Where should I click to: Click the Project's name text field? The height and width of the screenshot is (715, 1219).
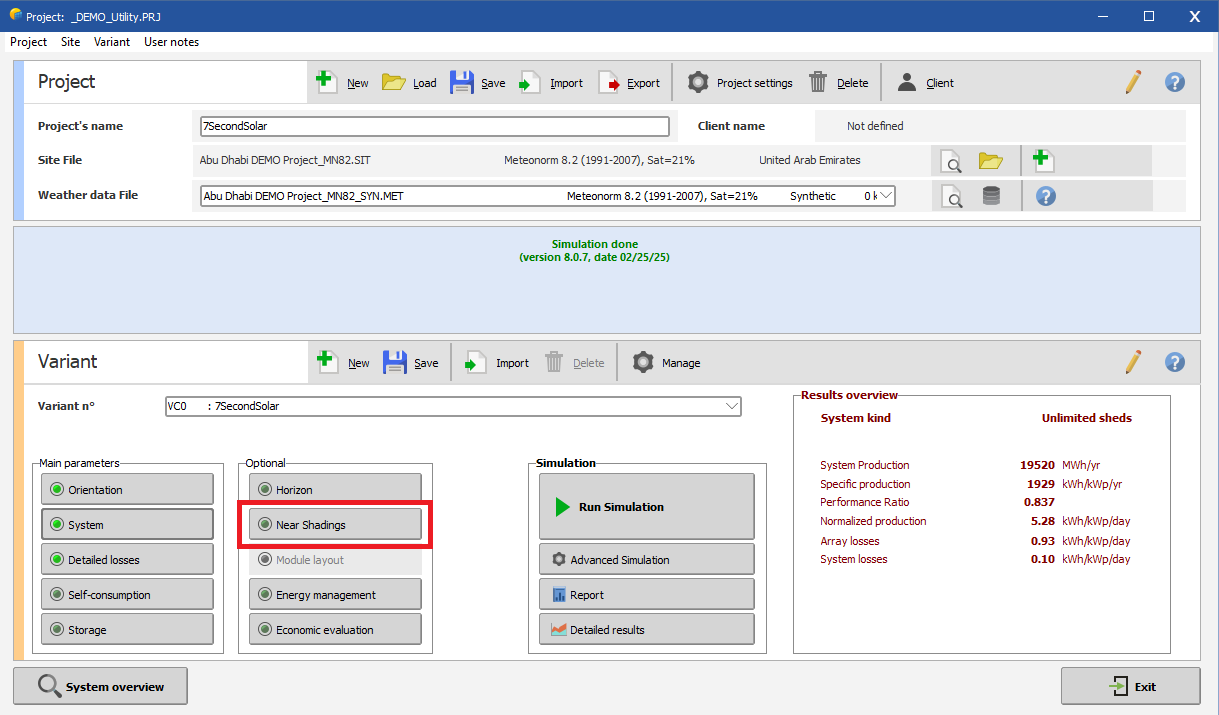(434, 126)
